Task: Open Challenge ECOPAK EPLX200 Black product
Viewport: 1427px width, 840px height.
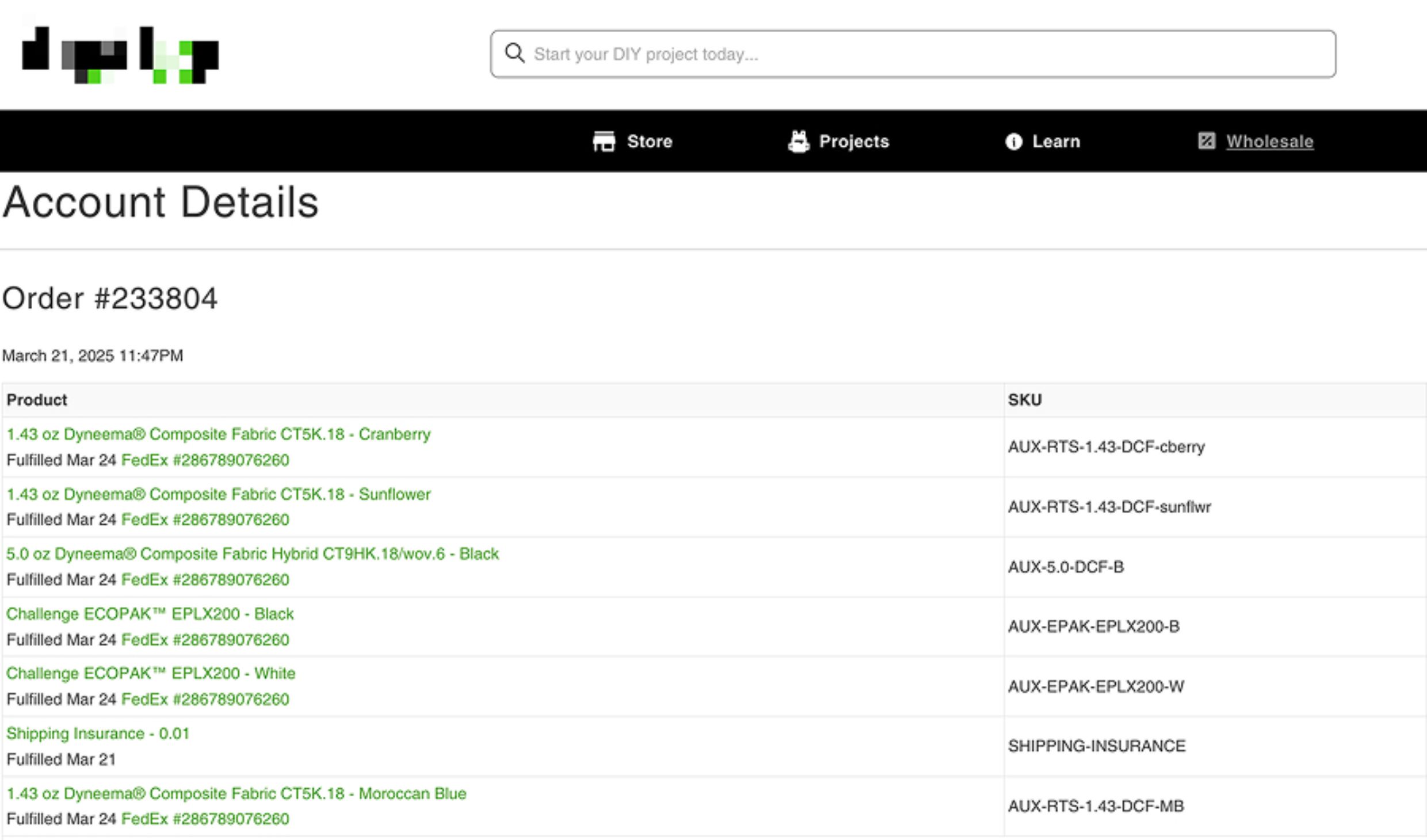Action: pos(150,614)
